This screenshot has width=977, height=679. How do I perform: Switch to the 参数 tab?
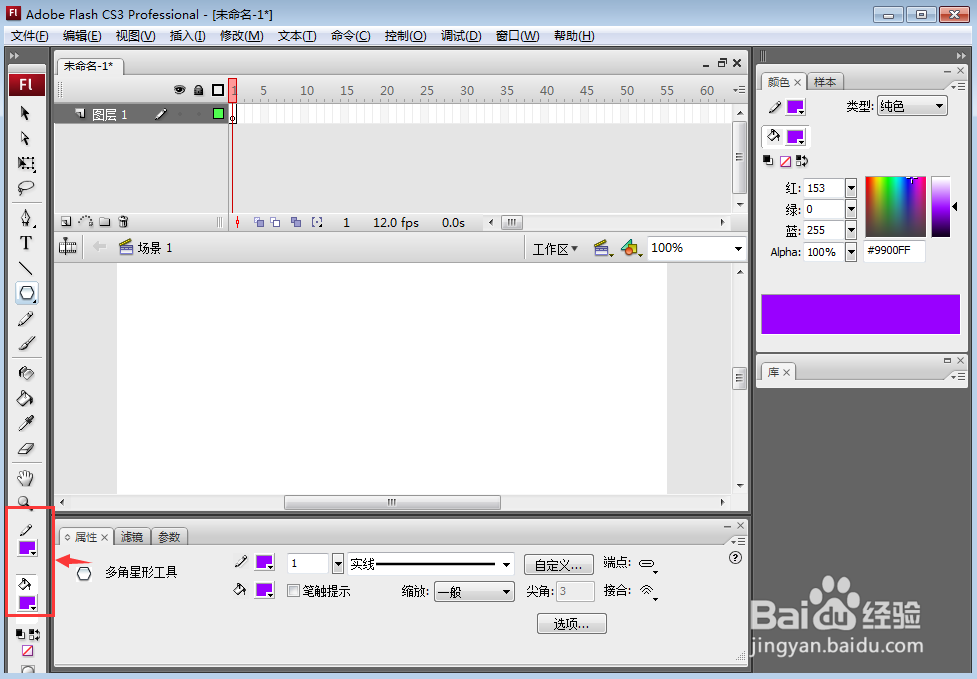tap(169, 537)
